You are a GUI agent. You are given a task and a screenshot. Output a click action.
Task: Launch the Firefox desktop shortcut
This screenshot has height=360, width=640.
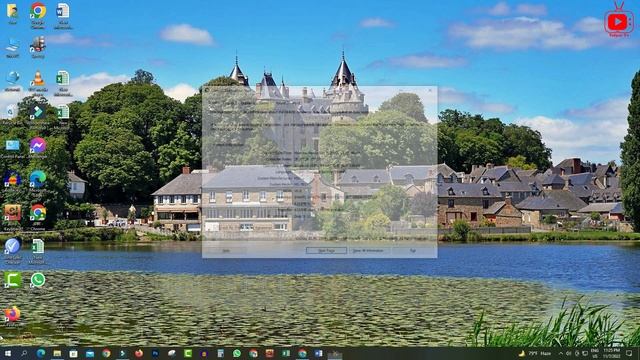(12, 316)
